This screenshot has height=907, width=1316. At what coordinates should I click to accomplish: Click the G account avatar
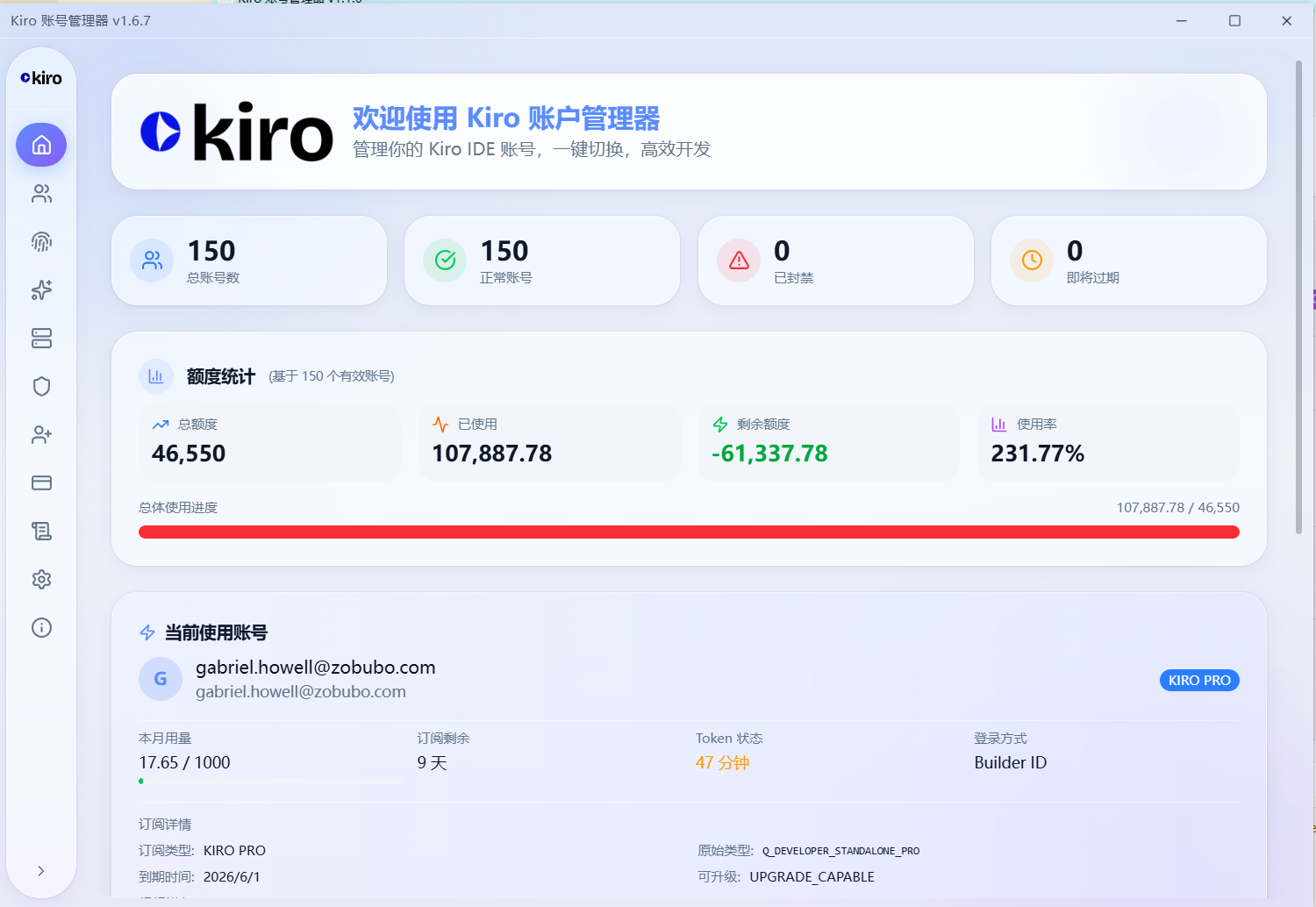pyautogui.click(x=161, y=679)
